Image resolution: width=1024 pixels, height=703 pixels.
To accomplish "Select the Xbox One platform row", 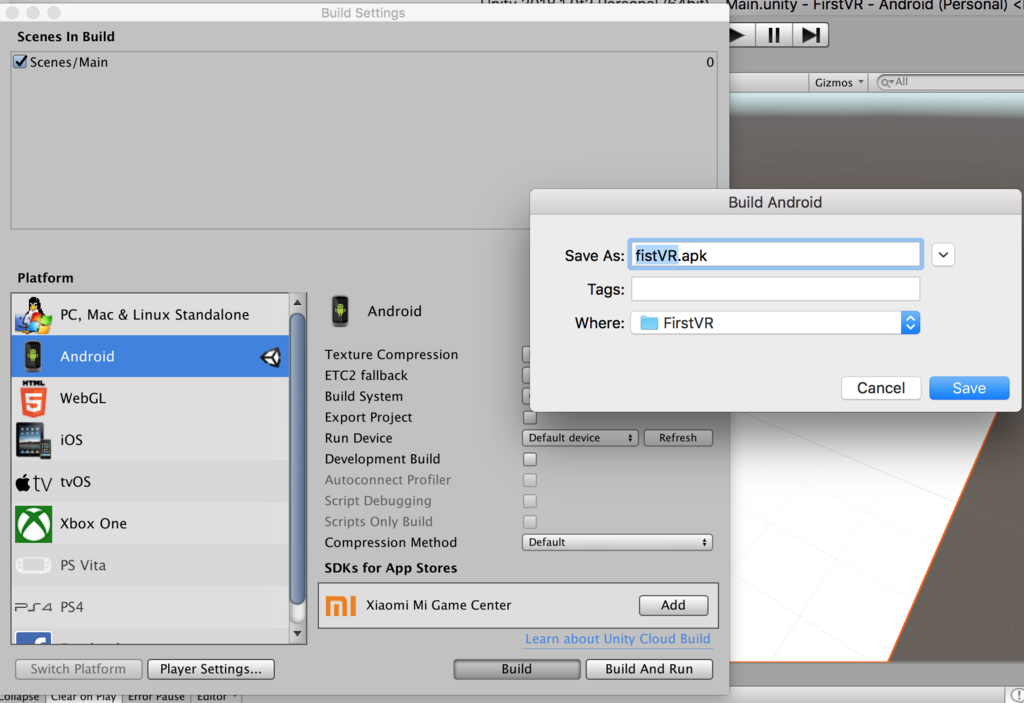I will (x=150, y=523).
